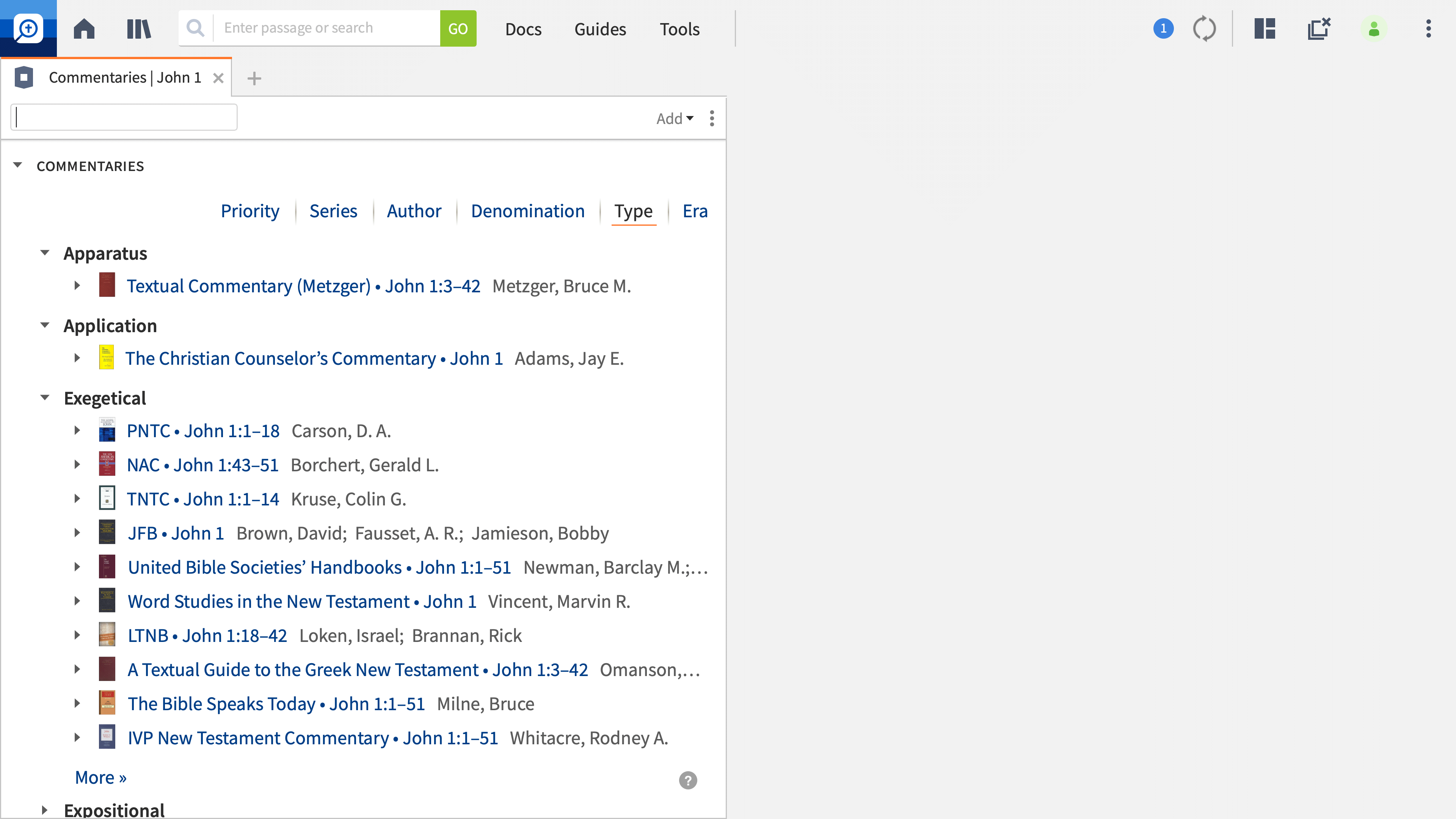Go to the Home dashboard icon
The height and width of the screenshot is (819, 1456).
(x=84, y=28)
